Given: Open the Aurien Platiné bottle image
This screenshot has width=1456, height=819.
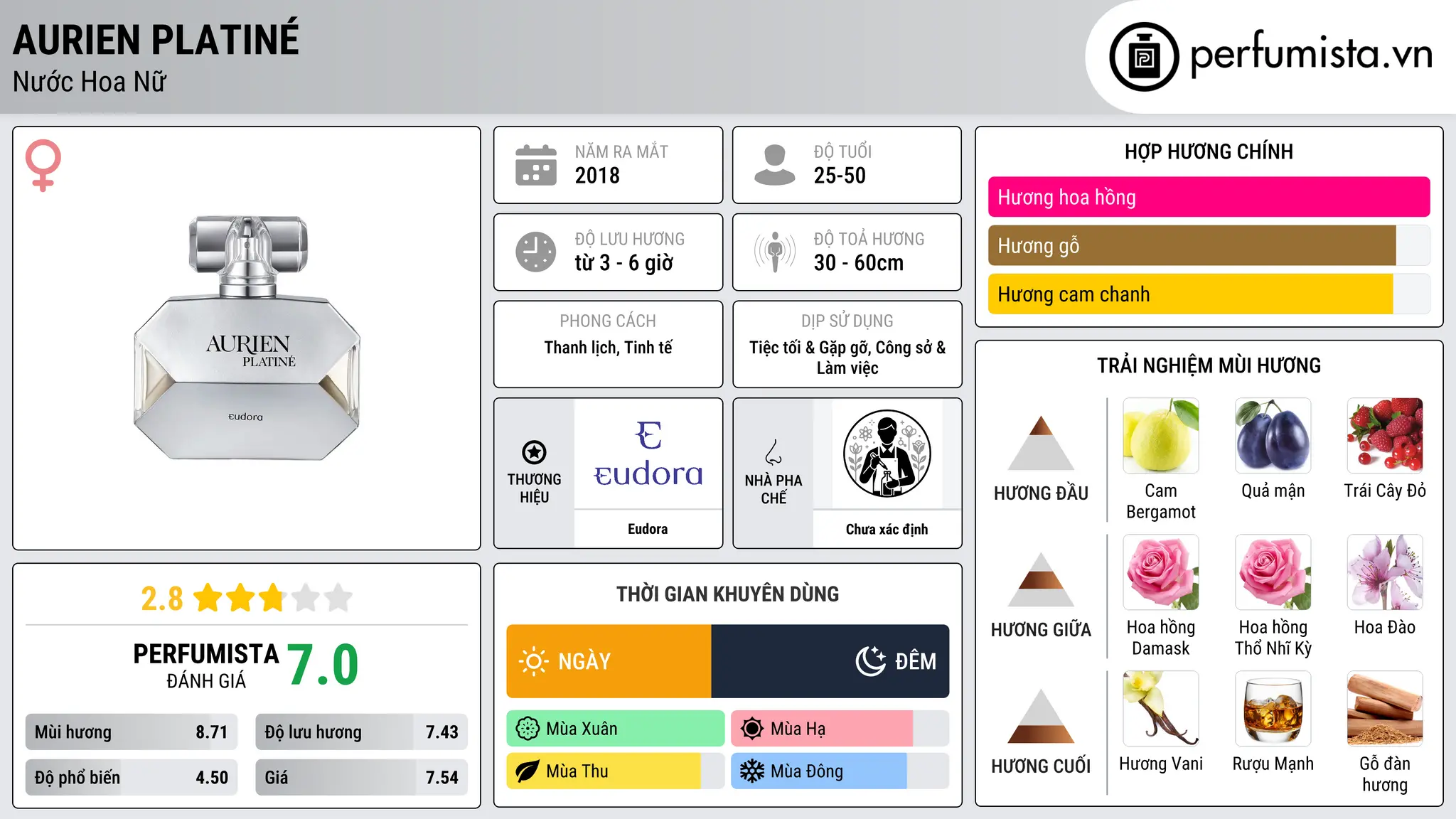Looking at the screenshot, I should click(x=247, y=338).
